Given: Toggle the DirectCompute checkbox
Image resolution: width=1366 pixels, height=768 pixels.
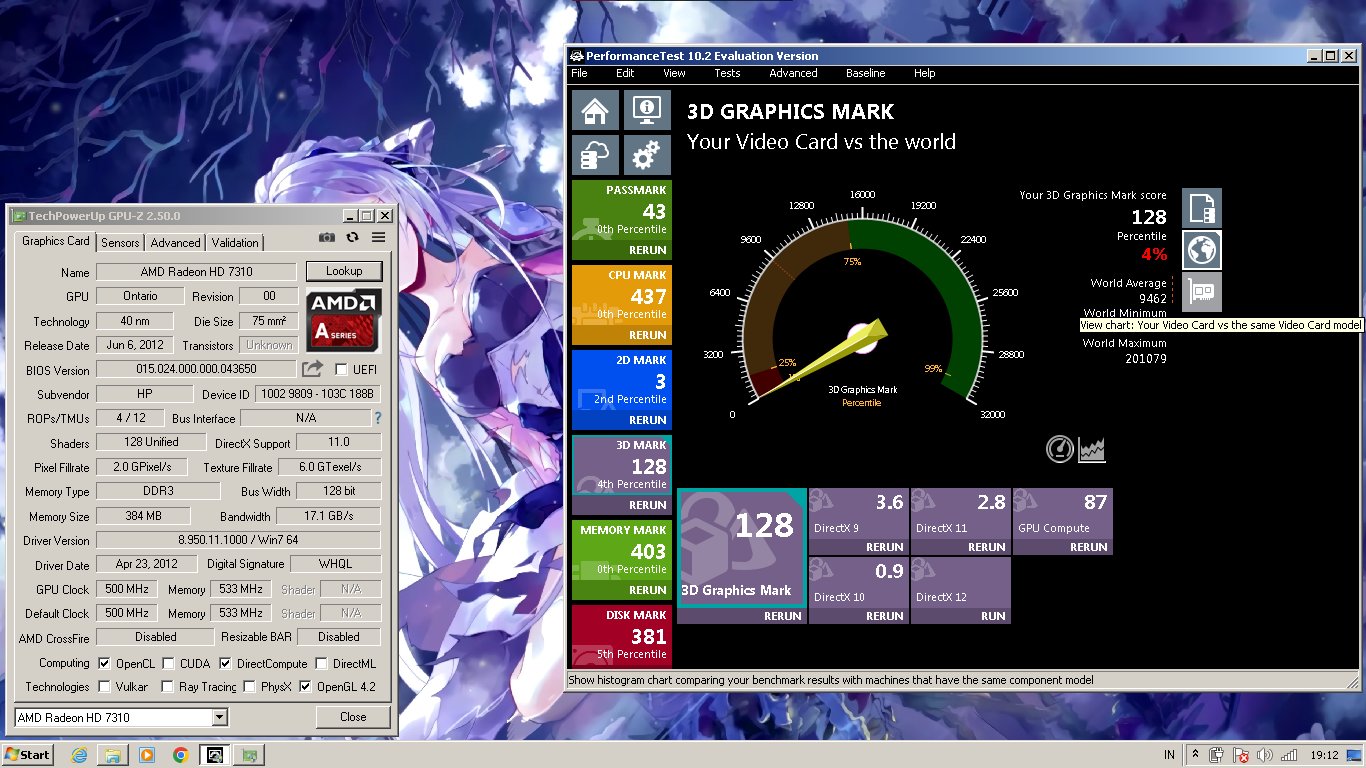Looking at the screenshot, I should [x=225, y=663].
